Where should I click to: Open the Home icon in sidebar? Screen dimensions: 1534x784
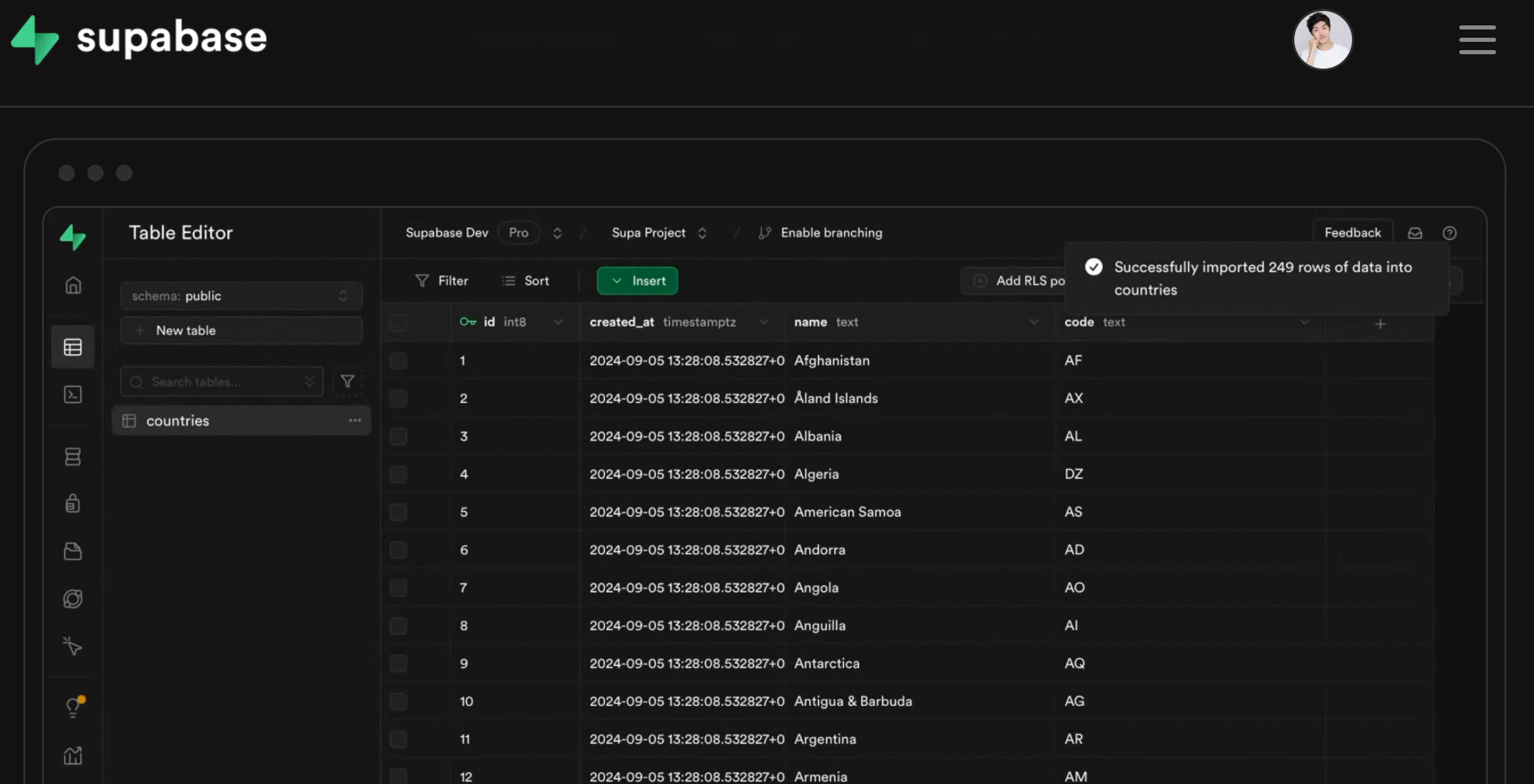click(x=73, y=285)
